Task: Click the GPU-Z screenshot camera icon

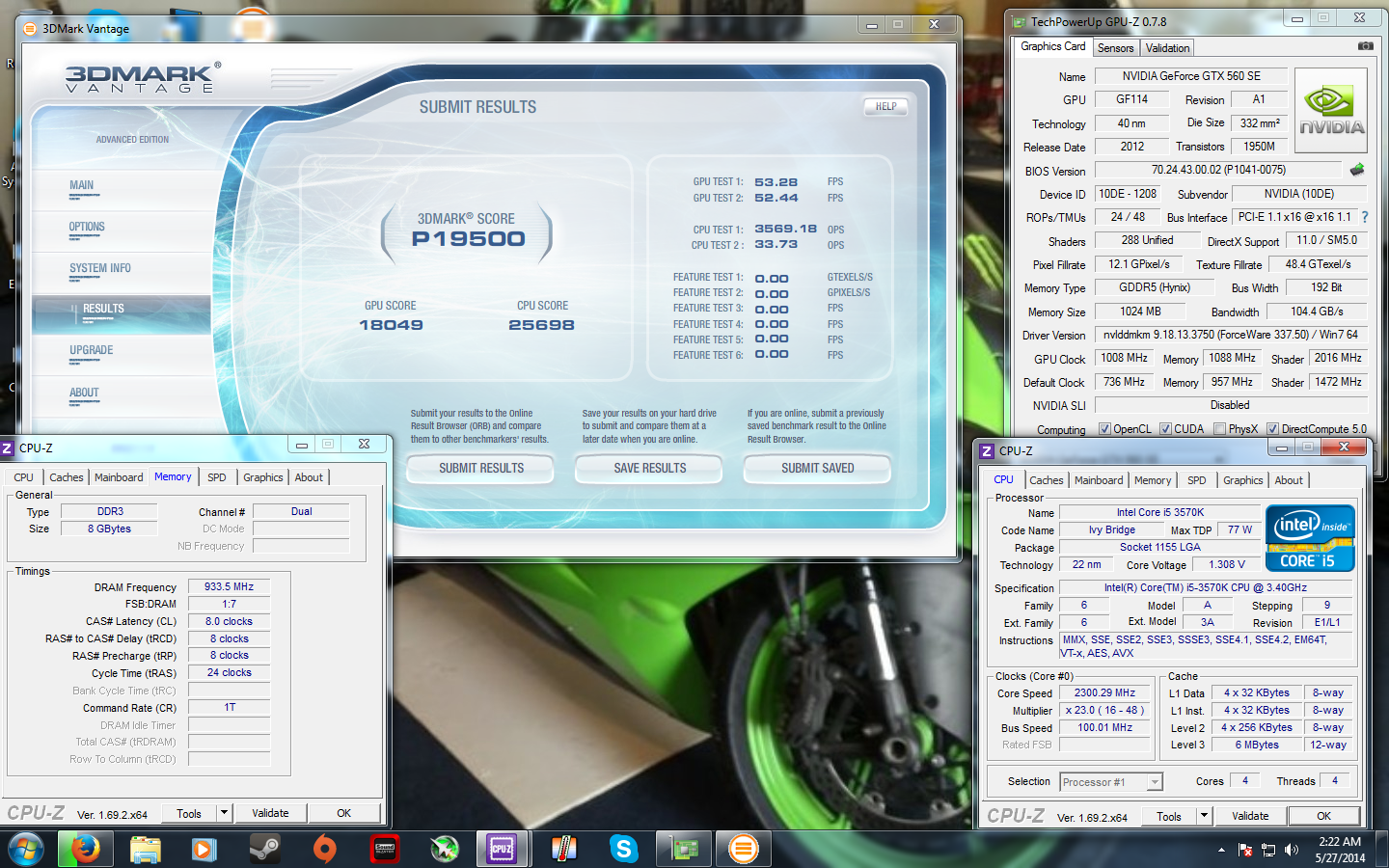Action: point(1365,45)
